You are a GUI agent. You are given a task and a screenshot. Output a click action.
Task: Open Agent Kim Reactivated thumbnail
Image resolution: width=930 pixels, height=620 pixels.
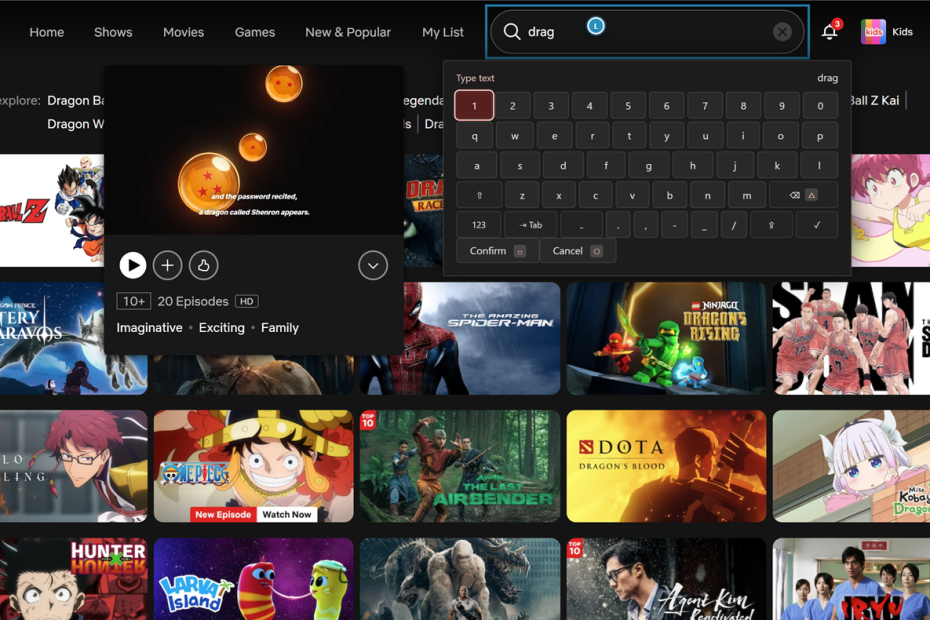(666, 579)
